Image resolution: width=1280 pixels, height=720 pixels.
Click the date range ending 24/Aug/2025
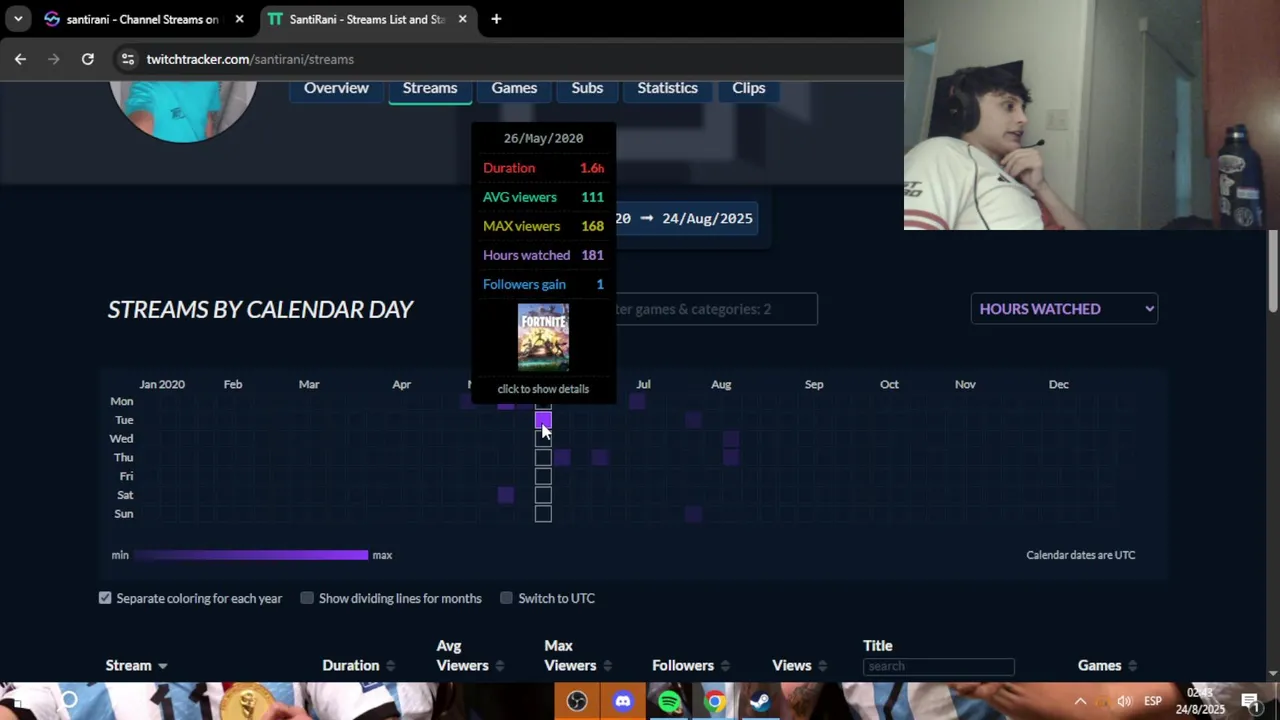point(686,218)
